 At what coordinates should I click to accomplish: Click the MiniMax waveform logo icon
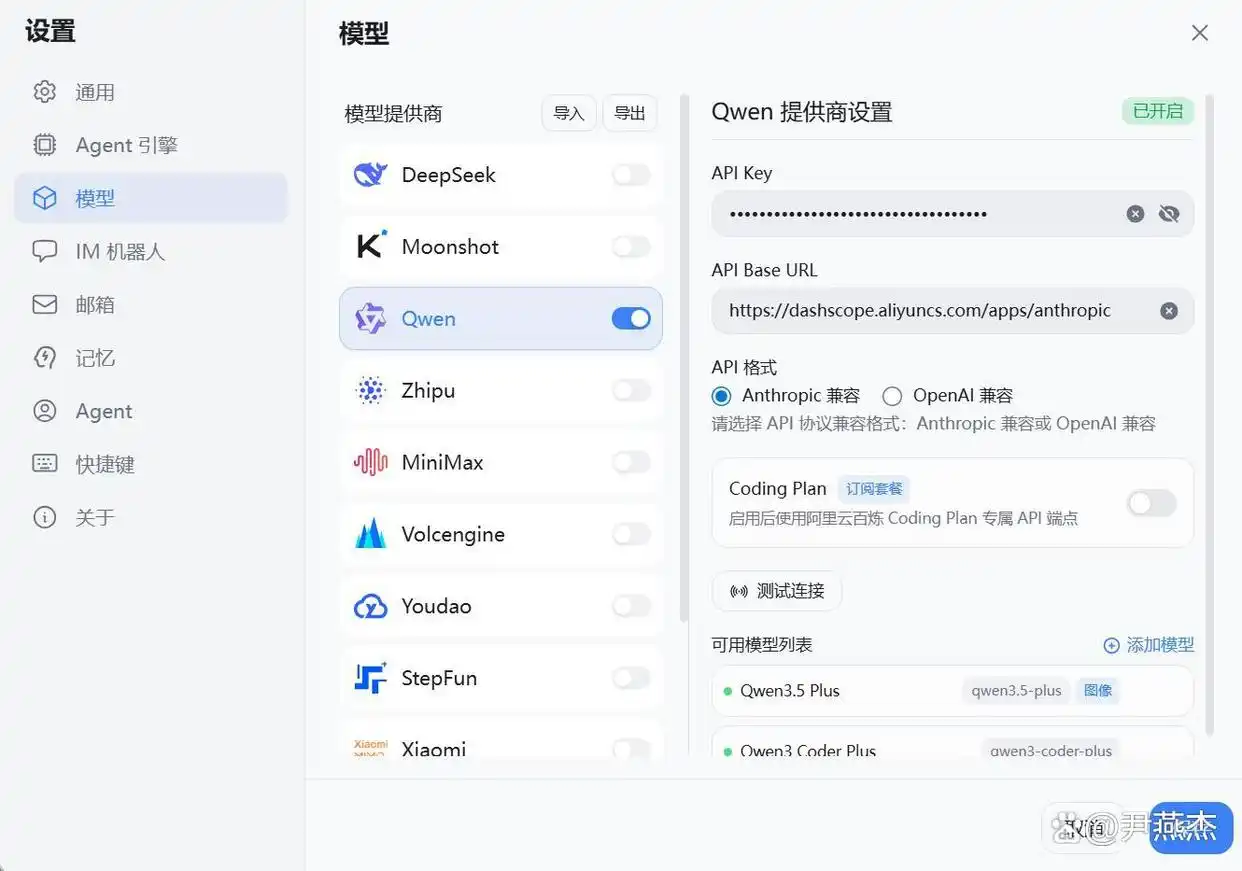(370, 462)
